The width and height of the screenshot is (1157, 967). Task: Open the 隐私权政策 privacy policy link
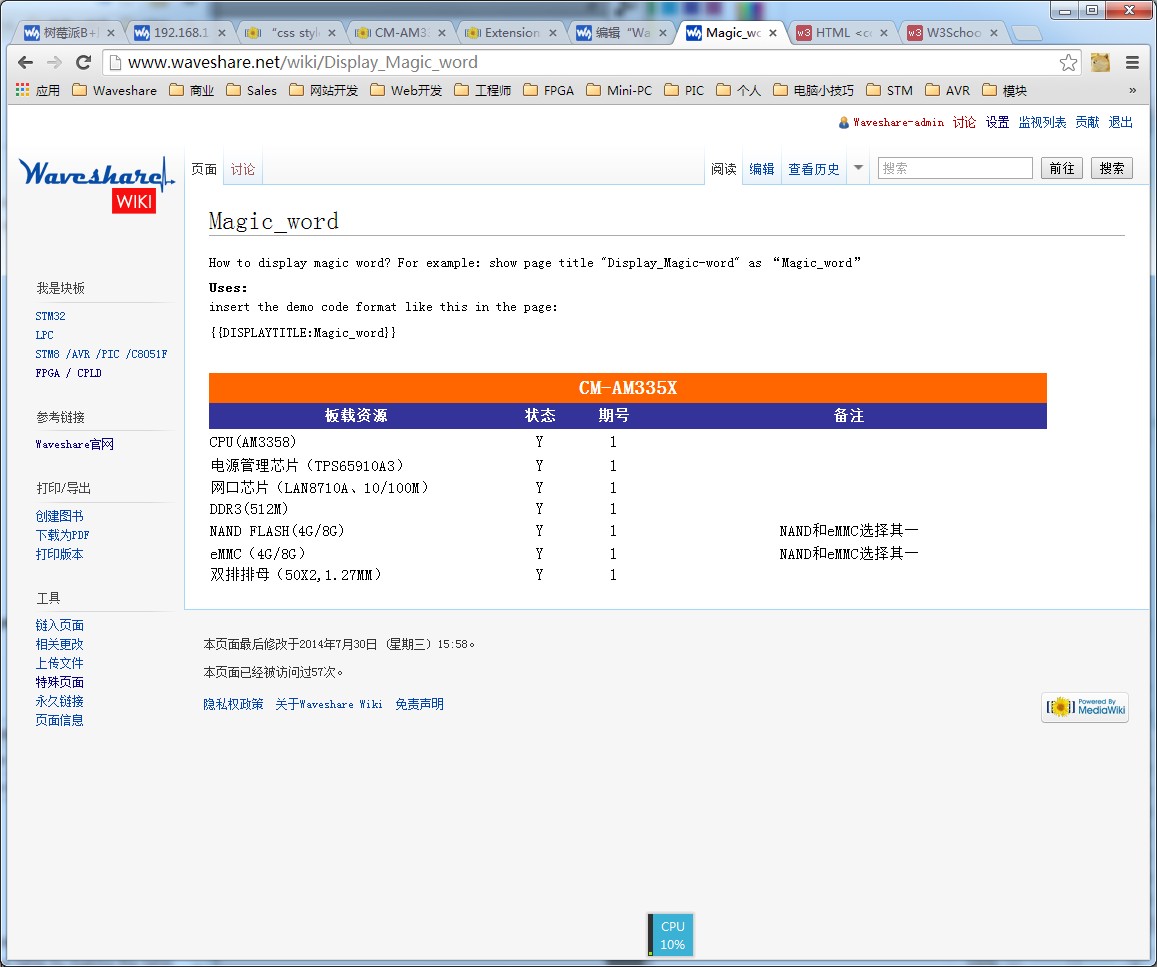coord(233,704)
